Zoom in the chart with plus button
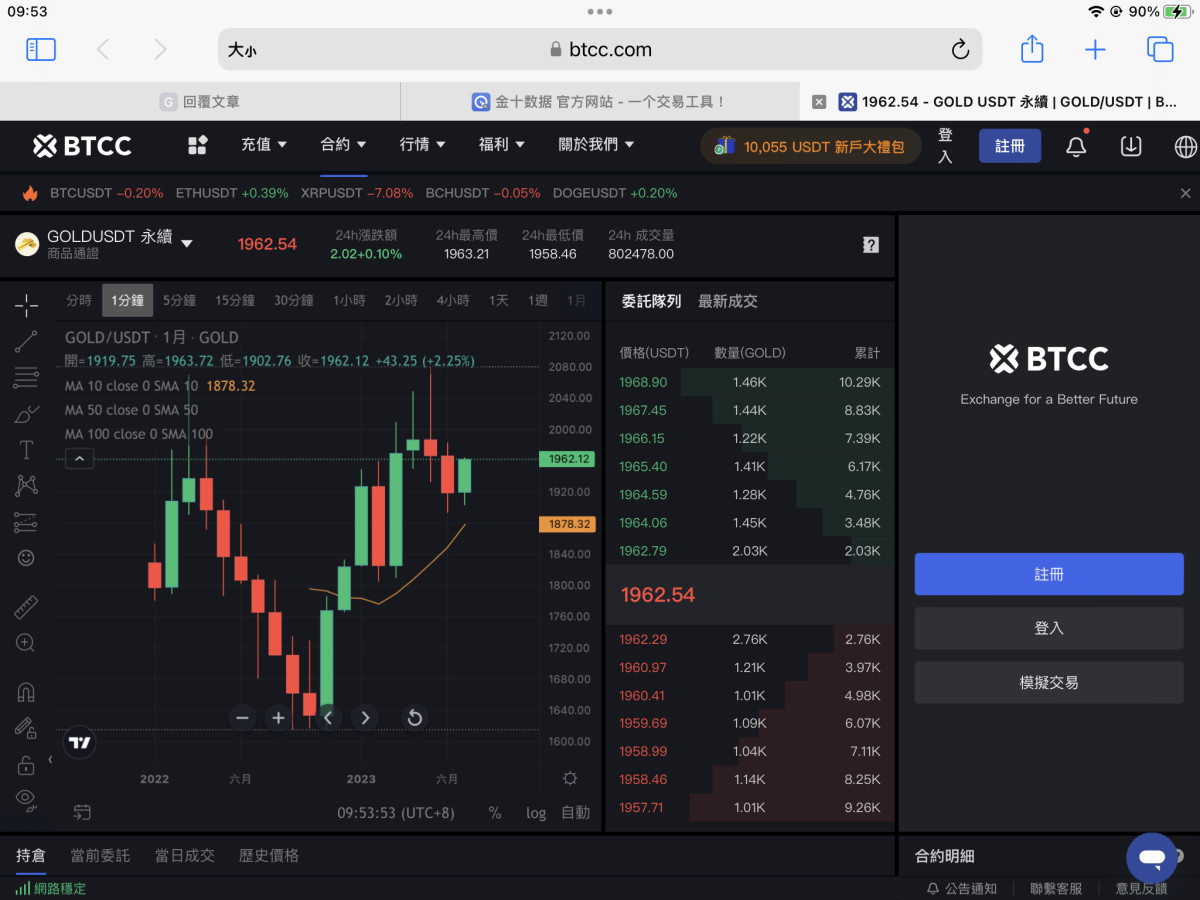The width and height of the screenshot is (1200, 900). (278, 718)
